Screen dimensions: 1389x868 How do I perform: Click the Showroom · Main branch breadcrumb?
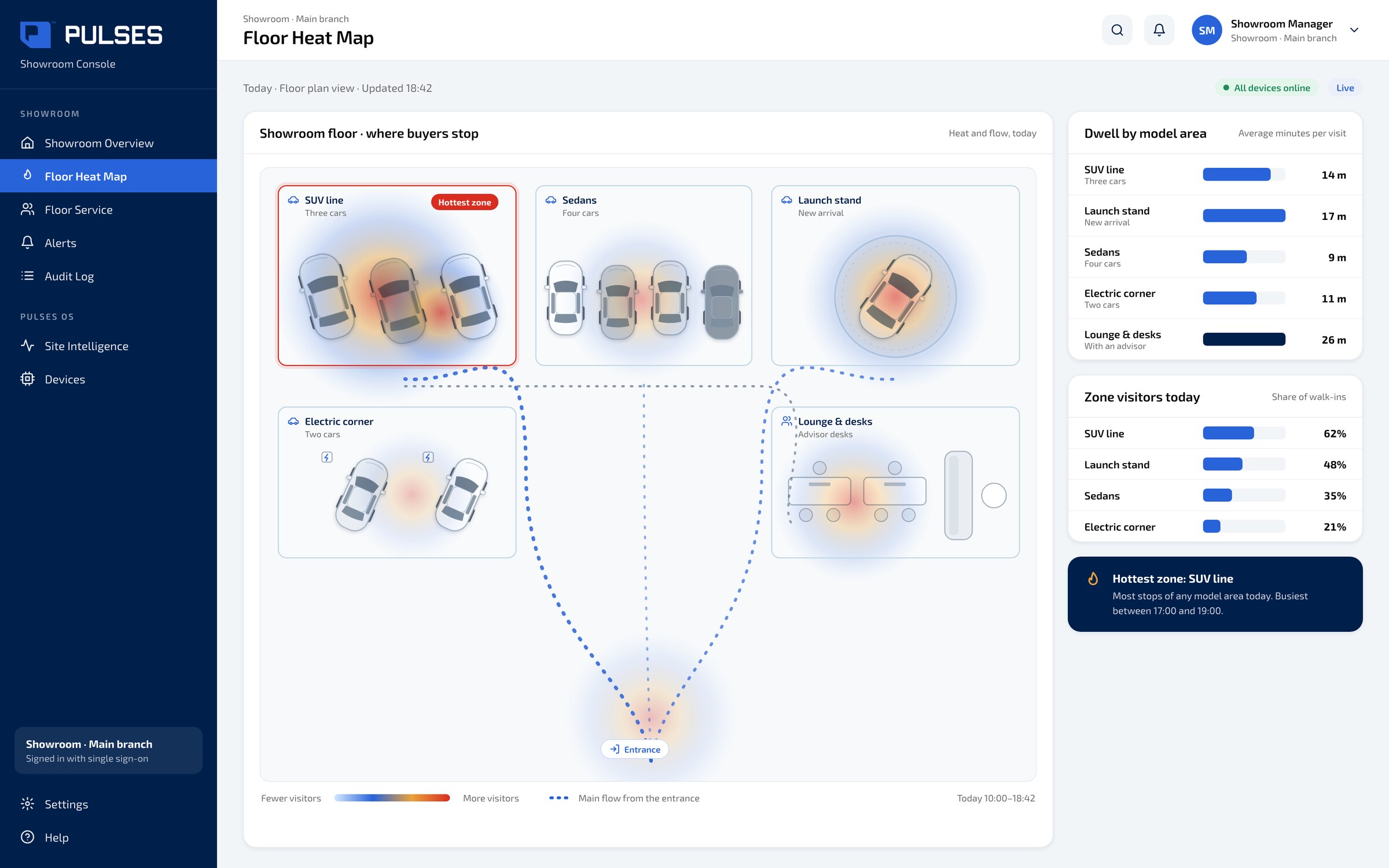coord(296,19)
